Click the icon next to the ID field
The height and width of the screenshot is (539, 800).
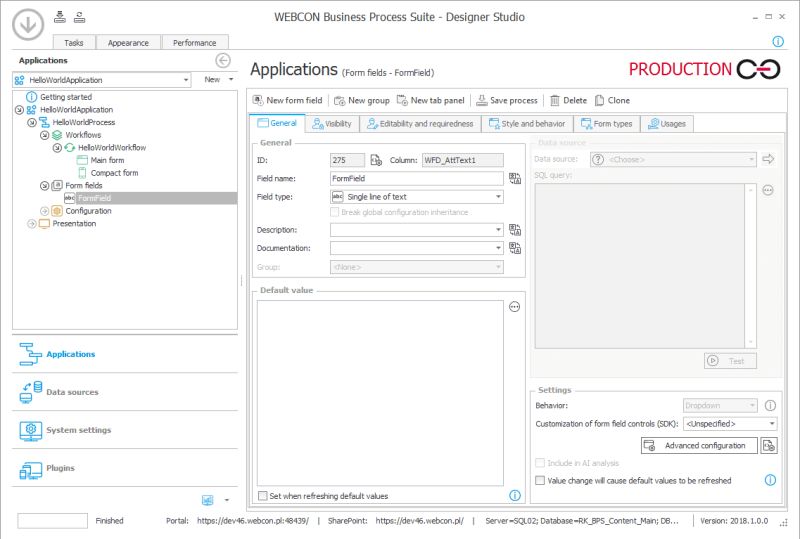[376, 160]
